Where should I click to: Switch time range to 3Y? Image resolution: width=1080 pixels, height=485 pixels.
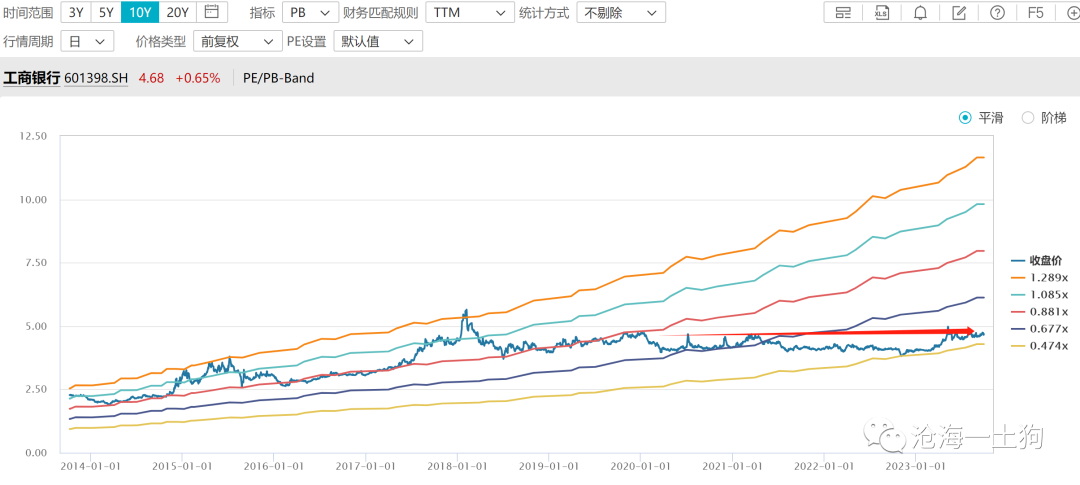point(77,13)
